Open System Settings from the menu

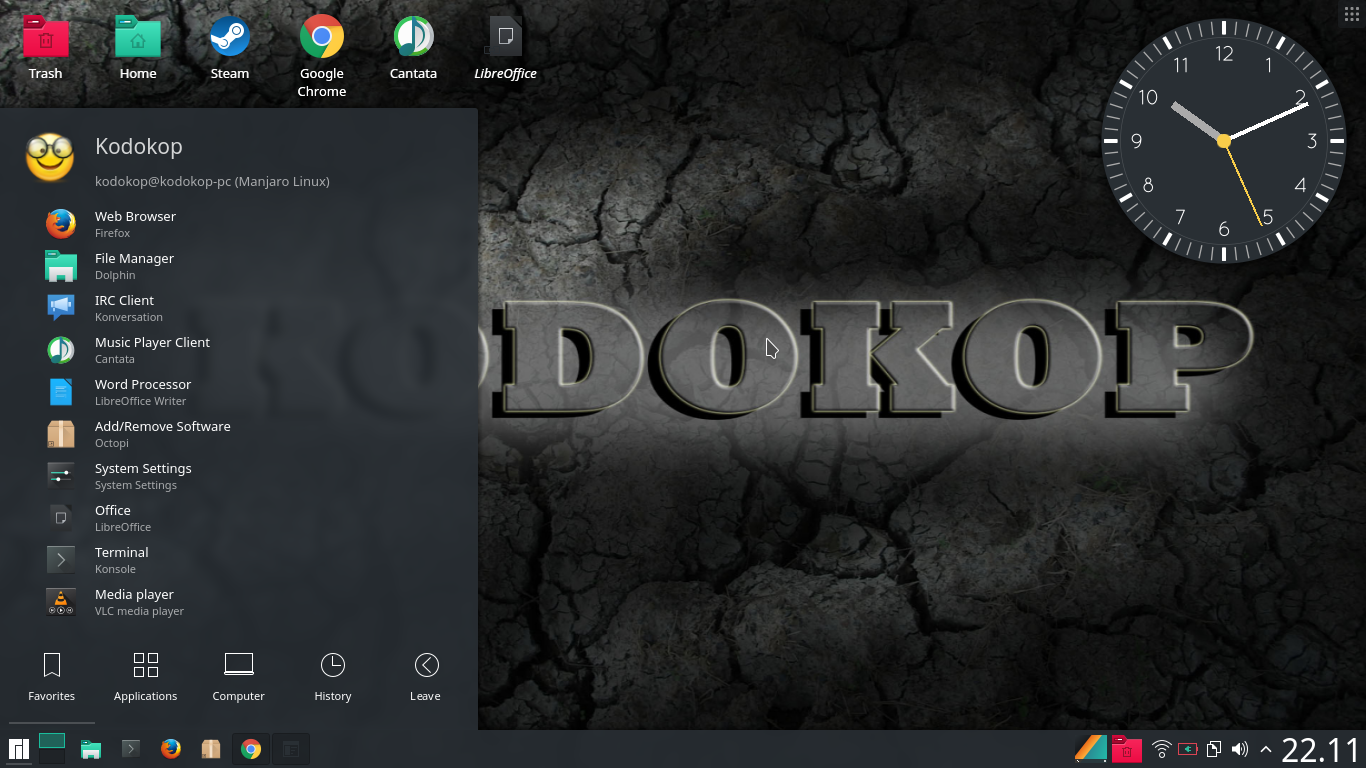point(143,476)
